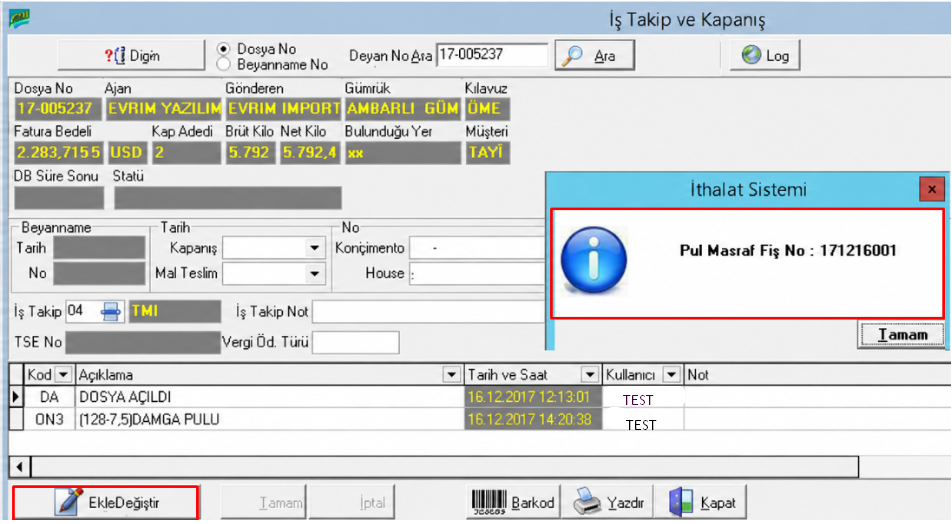Click the Ara search button
This screenshot has width=952, height=524.
click(594, 56)
